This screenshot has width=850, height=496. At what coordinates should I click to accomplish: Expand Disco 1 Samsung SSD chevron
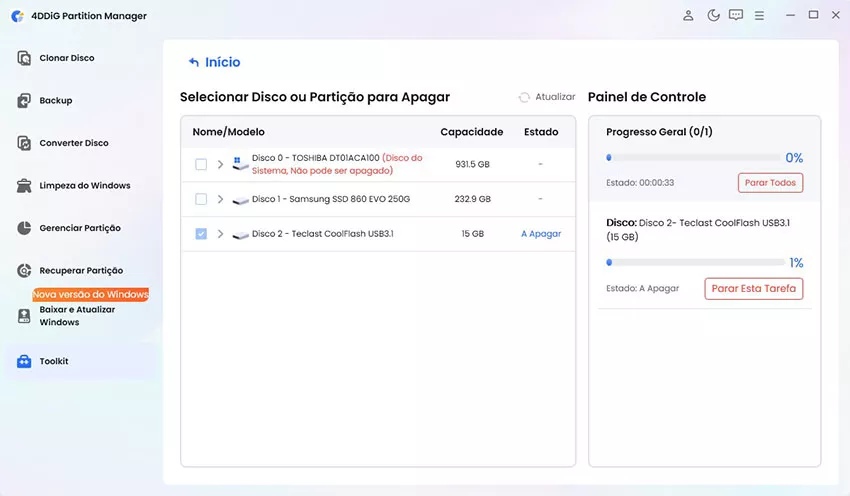click(220, 199)
